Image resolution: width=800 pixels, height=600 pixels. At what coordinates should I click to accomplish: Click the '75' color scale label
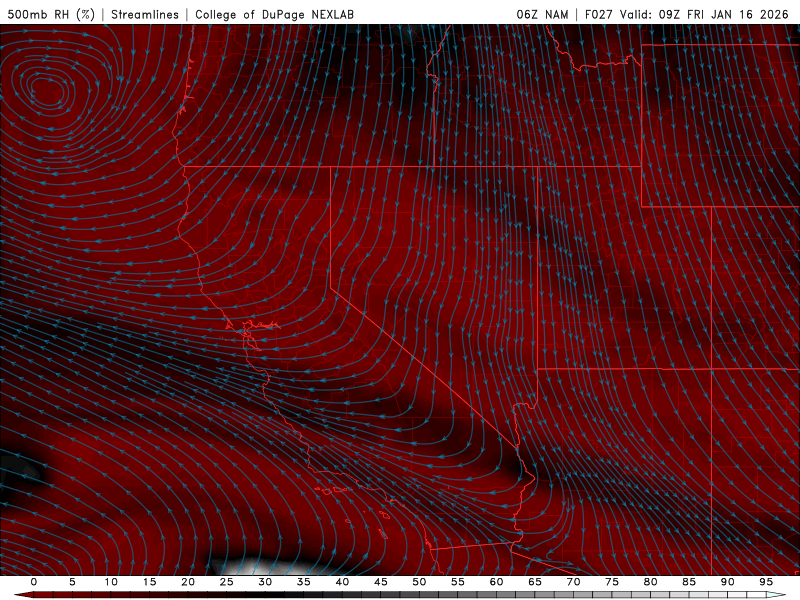click(612, 582)
